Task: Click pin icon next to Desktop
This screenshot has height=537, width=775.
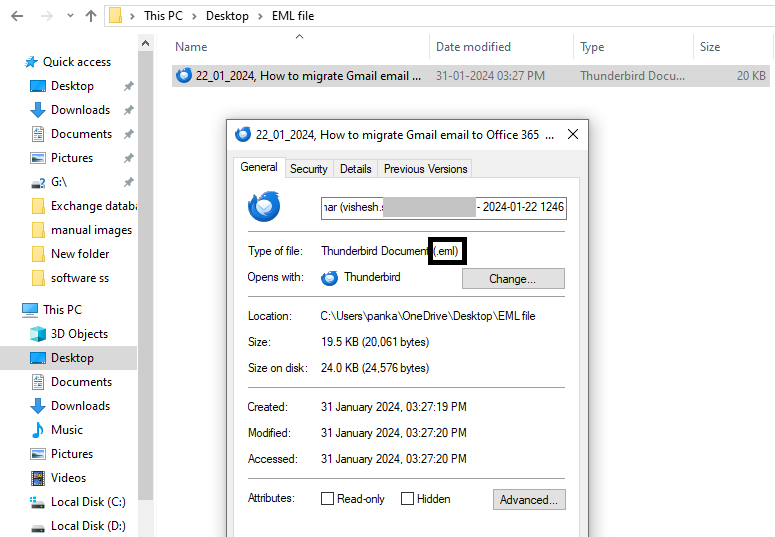Action: click(x=129, y=86)
